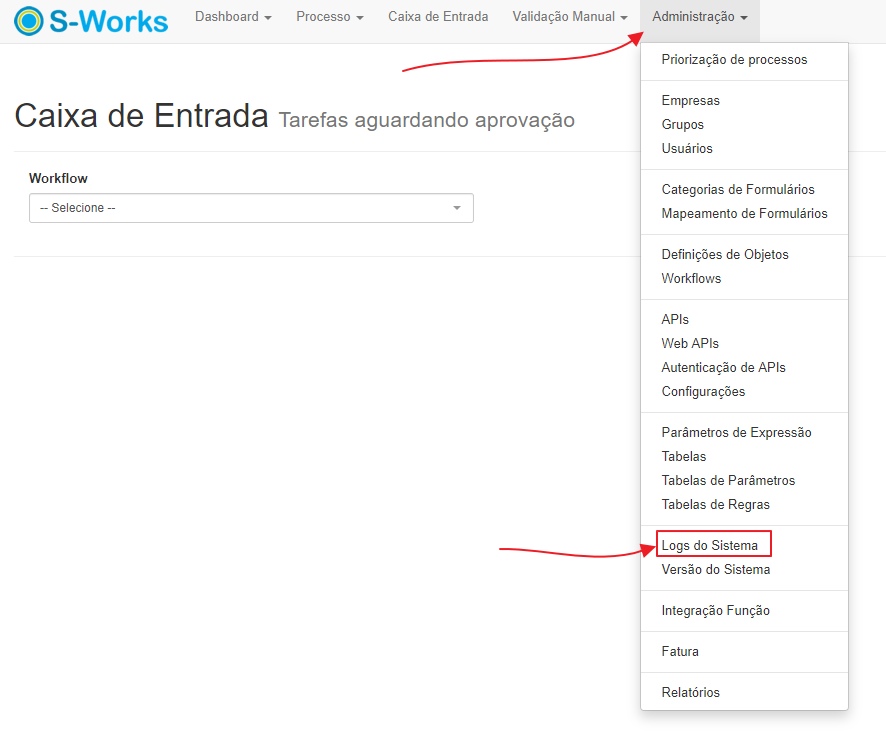Open Configurações from the menu
The height and width of the screenshot is (742, 886).
(703, 392)
